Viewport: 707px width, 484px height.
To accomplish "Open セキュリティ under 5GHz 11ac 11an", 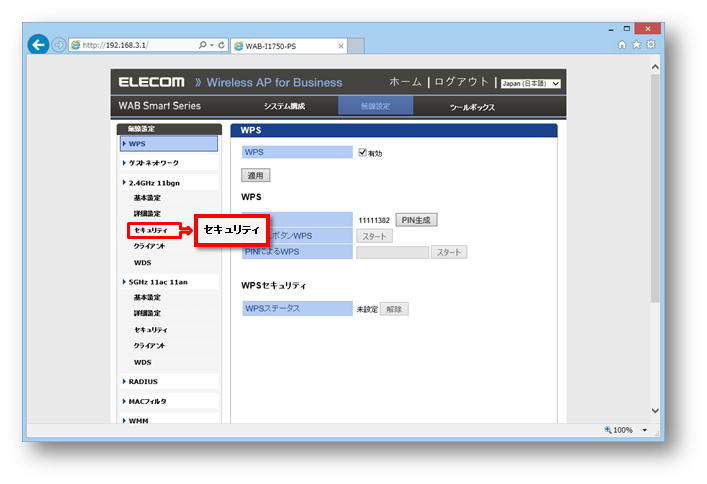I will (151, 330).
